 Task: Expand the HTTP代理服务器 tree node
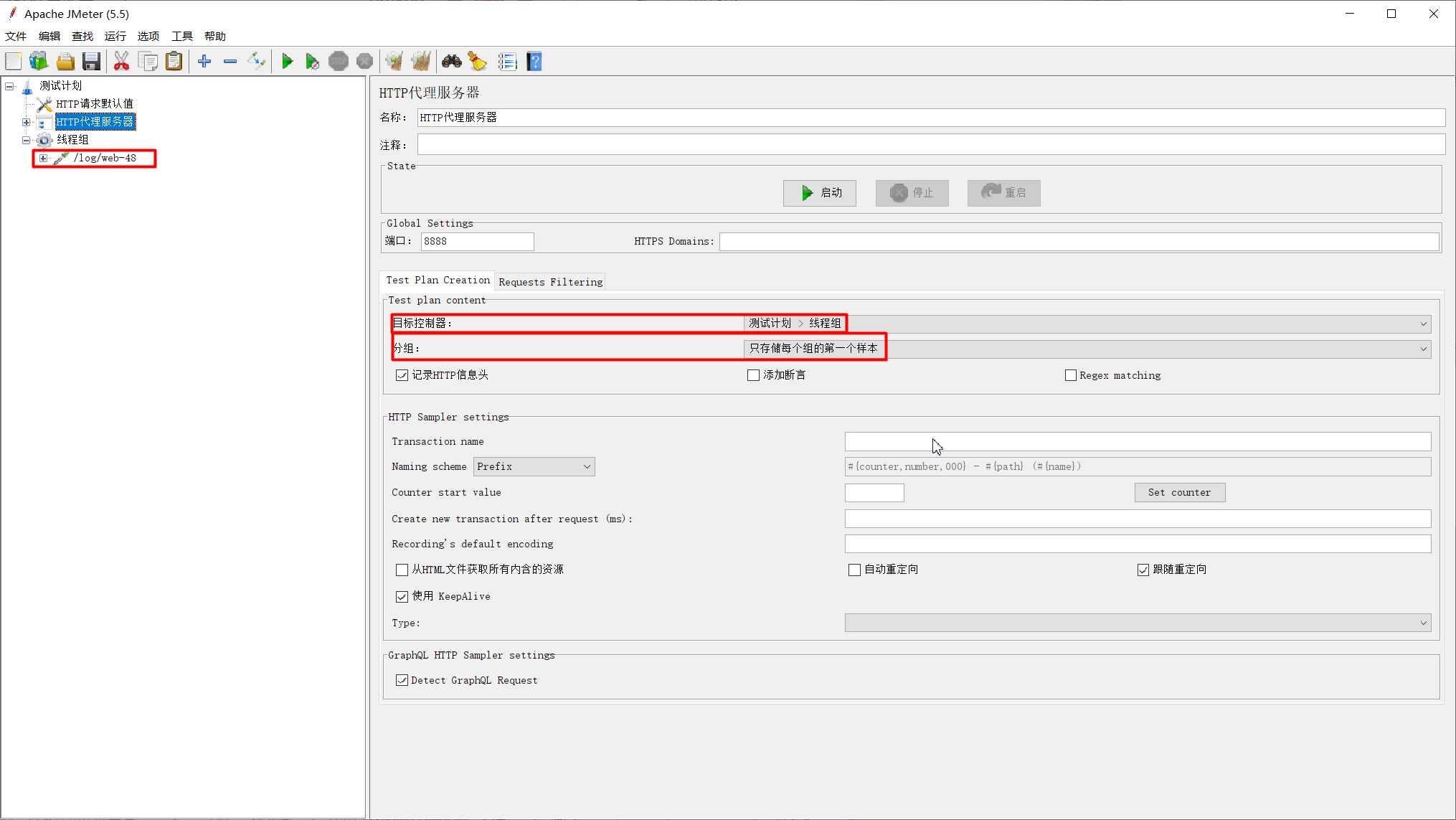[x=27, y=122]
